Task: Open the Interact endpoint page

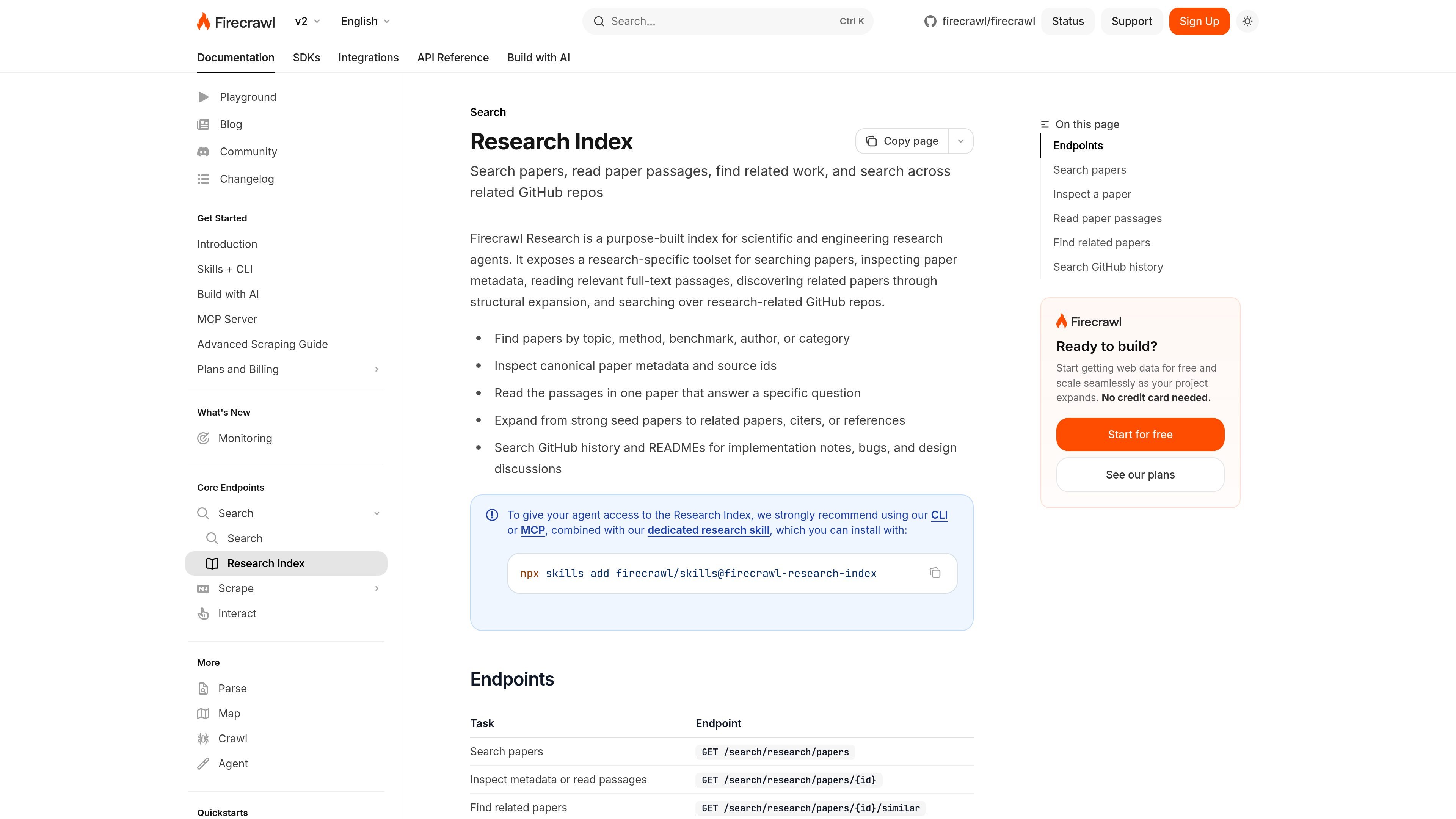Action: coord(226,614)
